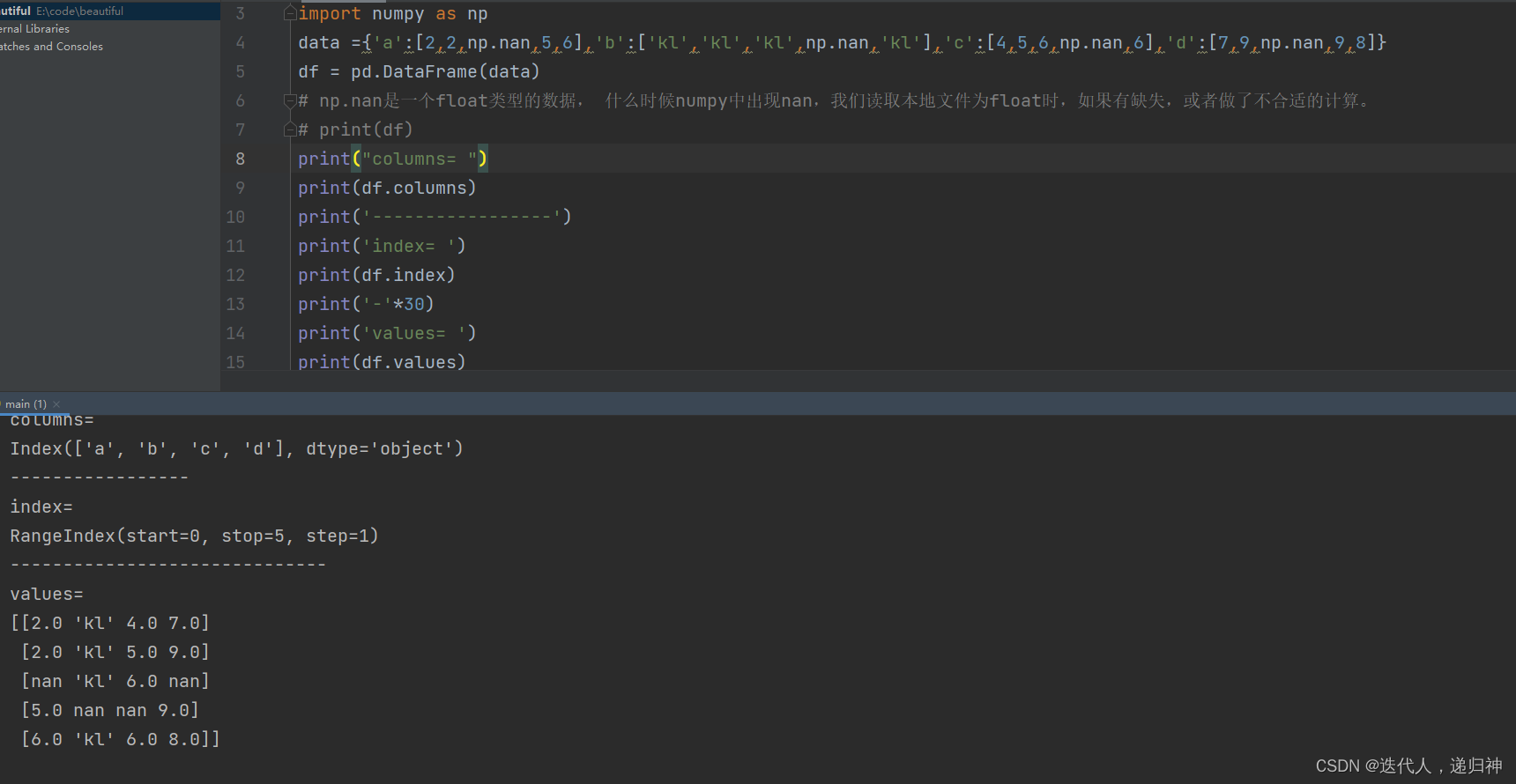Open Scratches and Consoles tree node
Viewport: 1516px width, 784px height.
(x=51, y=46)
